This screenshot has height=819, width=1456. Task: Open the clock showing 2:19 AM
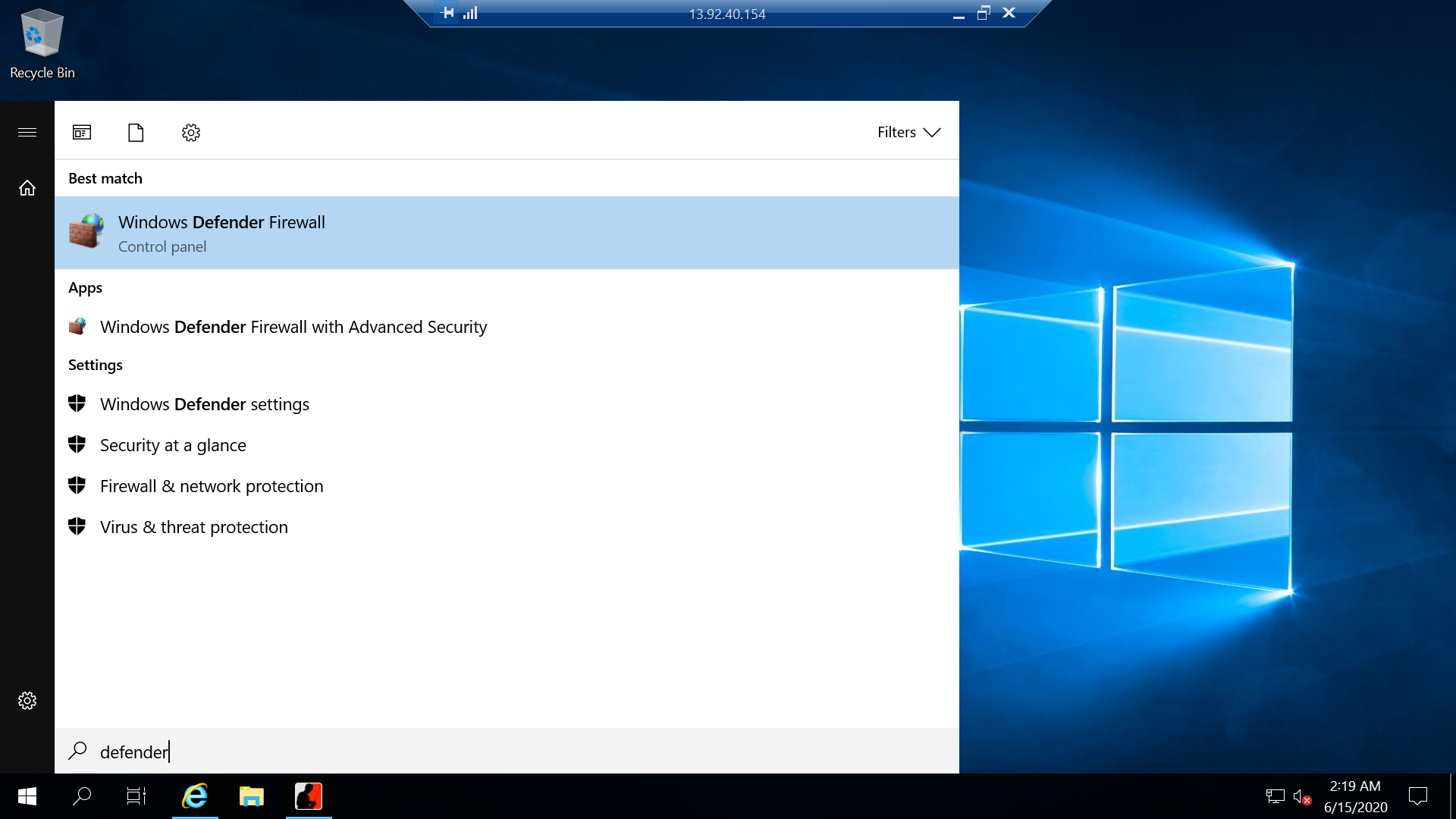tap(1355, 796)
